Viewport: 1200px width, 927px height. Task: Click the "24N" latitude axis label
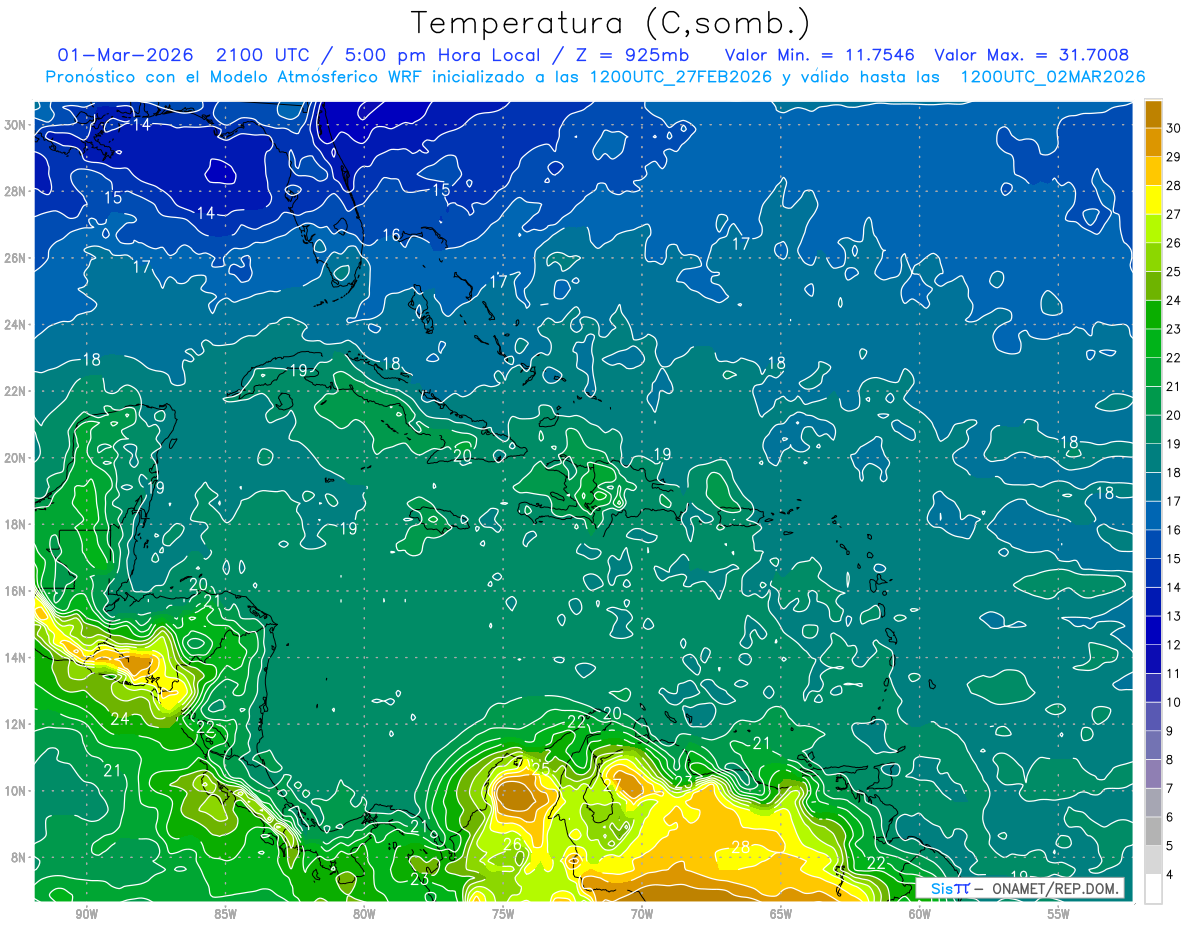[x=15, y=325]
